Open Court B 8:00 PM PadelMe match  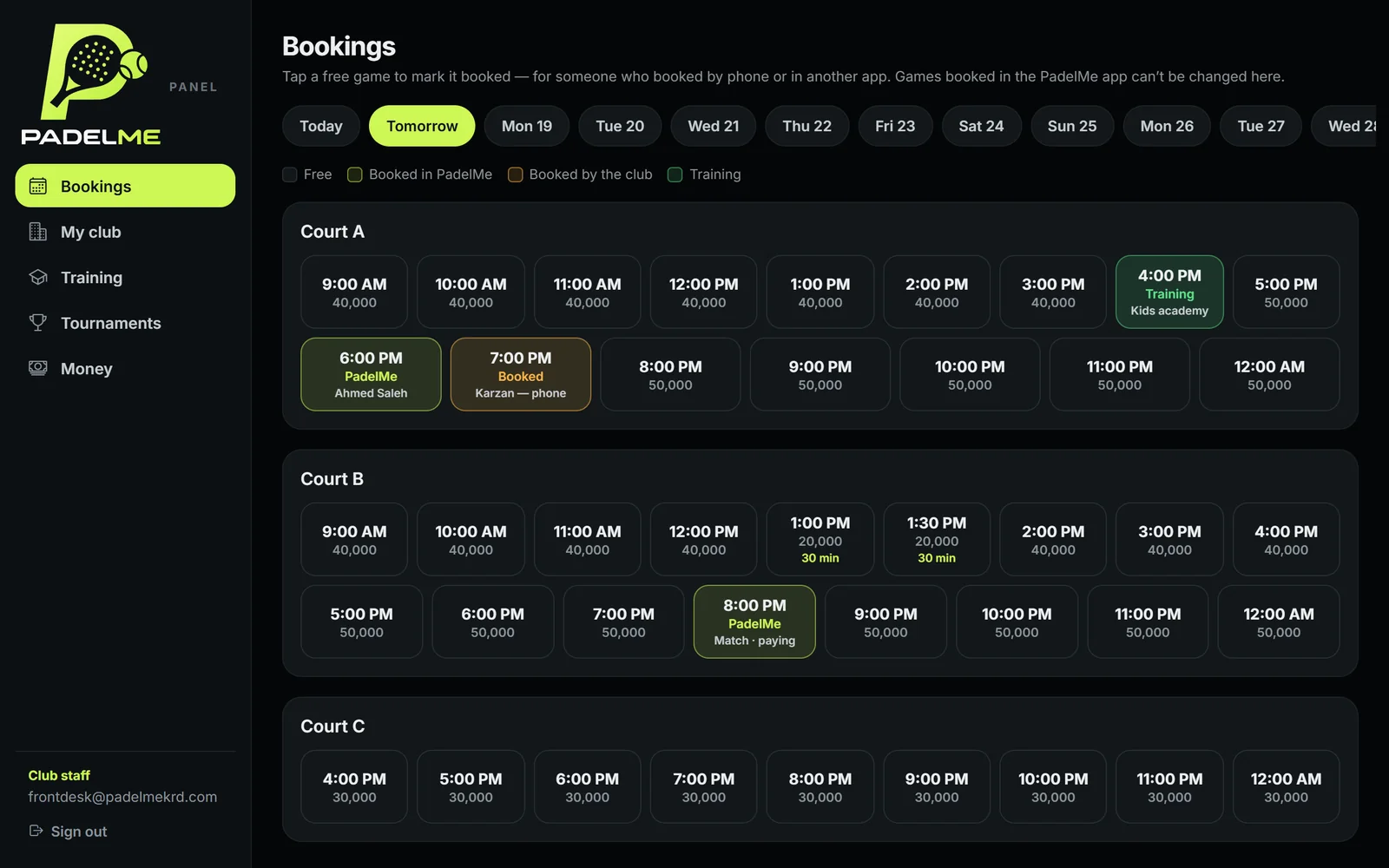[754, 621]
